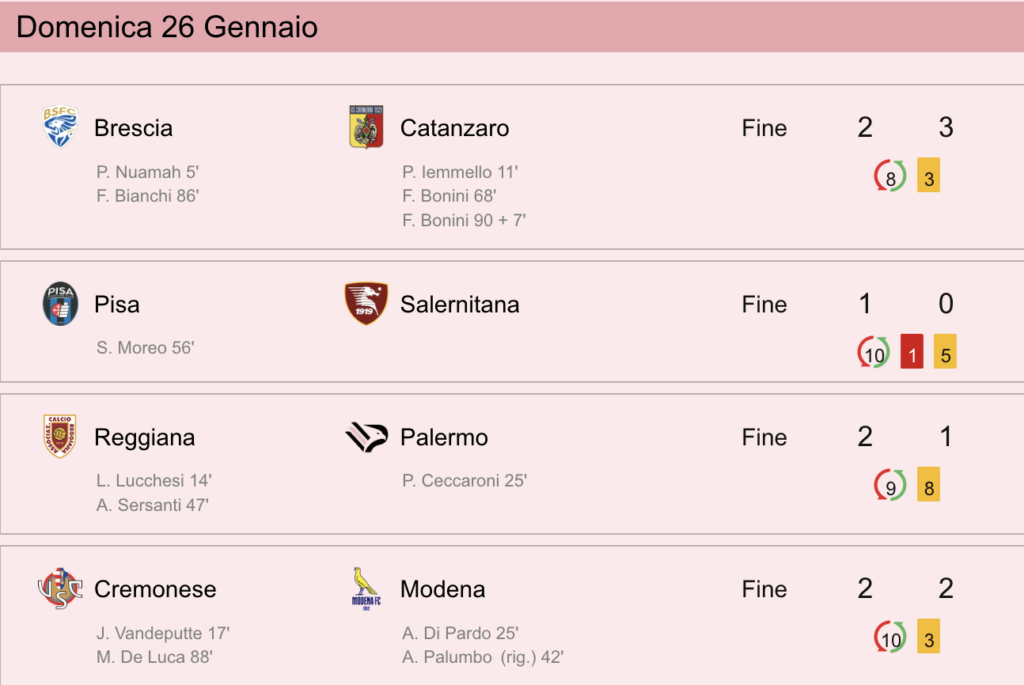This screenshot has width=1024, height=685.
Task: Click the Domenica 26 Gennaio date header
Action: pos(167,27)
